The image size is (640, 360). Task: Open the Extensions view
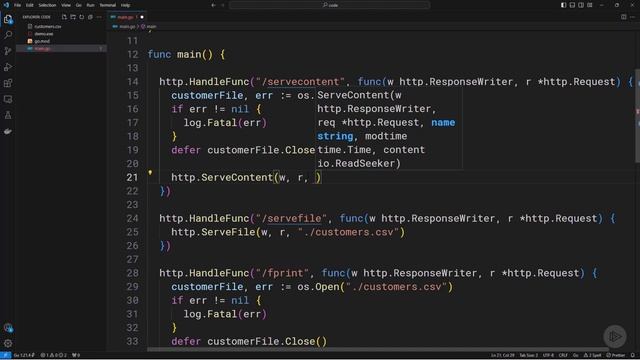click(8, 83)
